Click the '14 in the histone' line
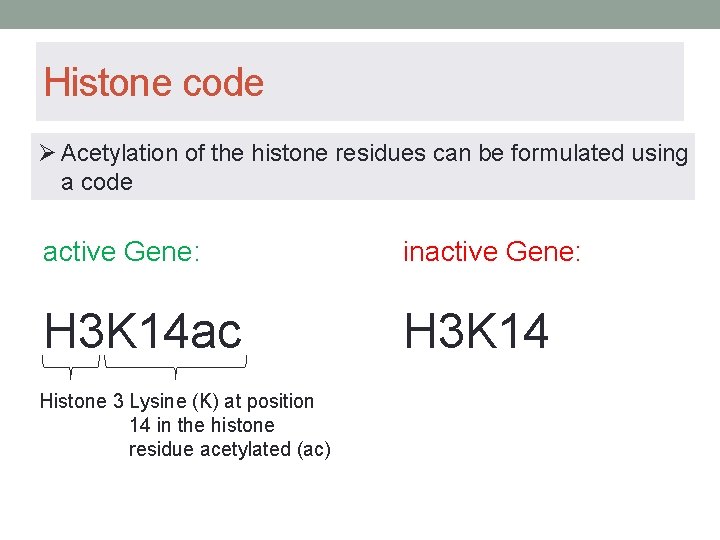 pos(202,425)
